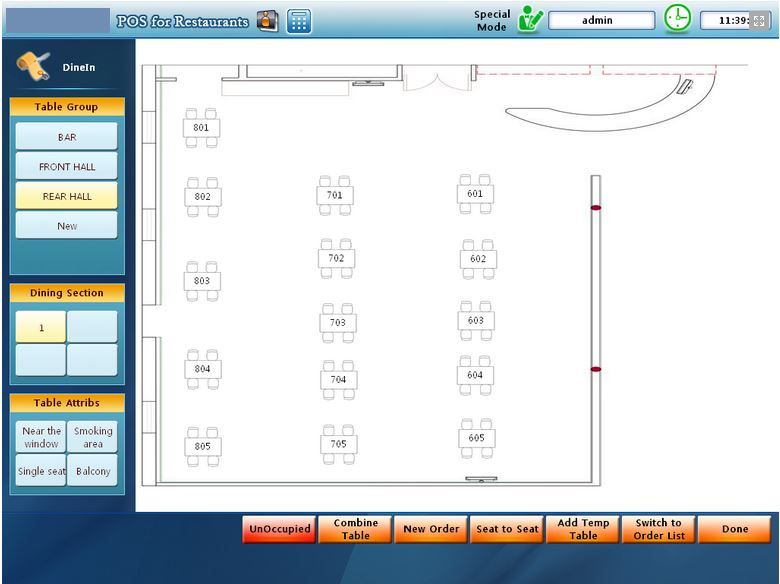Click the Combine Table button
Screen dimensions: 780x584
point(355,529)
